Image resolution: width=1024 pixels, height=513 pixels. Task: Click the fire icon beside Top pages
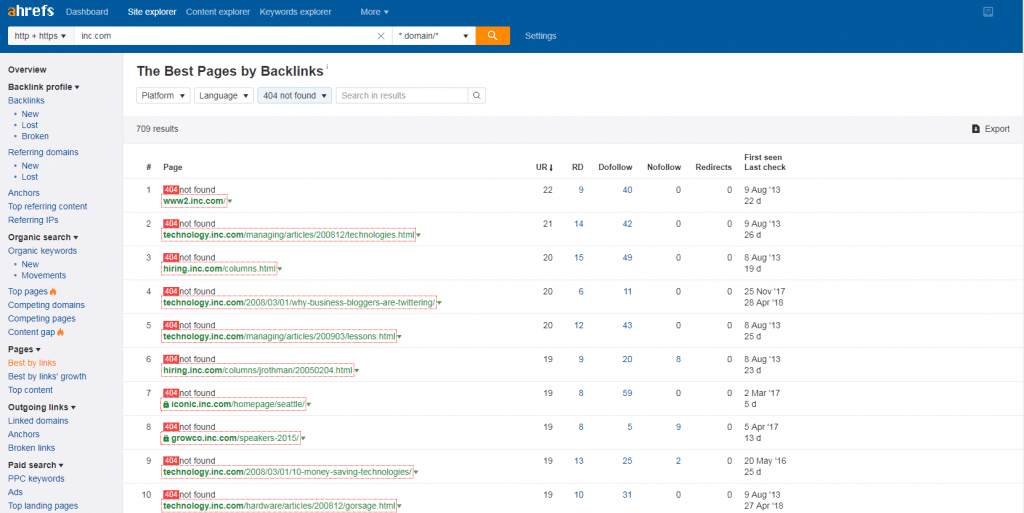tap(54, 291)
